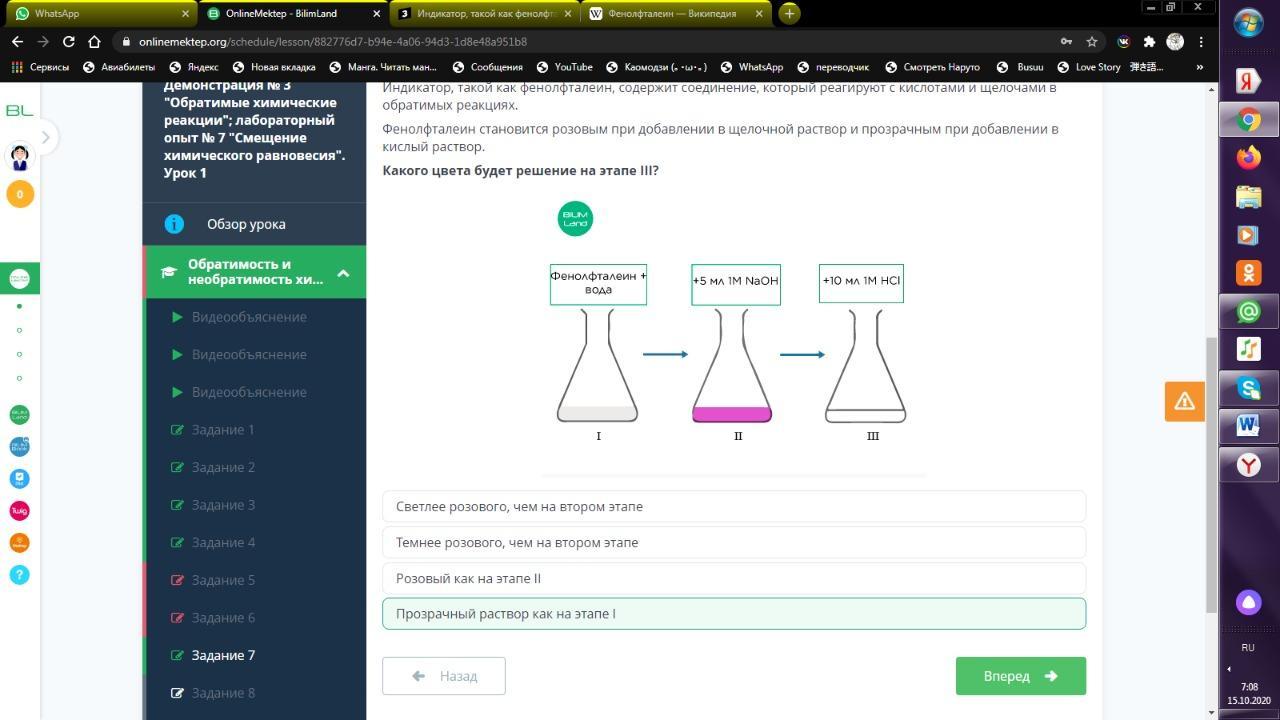Click the orange points counter badge

click(20, 194)
